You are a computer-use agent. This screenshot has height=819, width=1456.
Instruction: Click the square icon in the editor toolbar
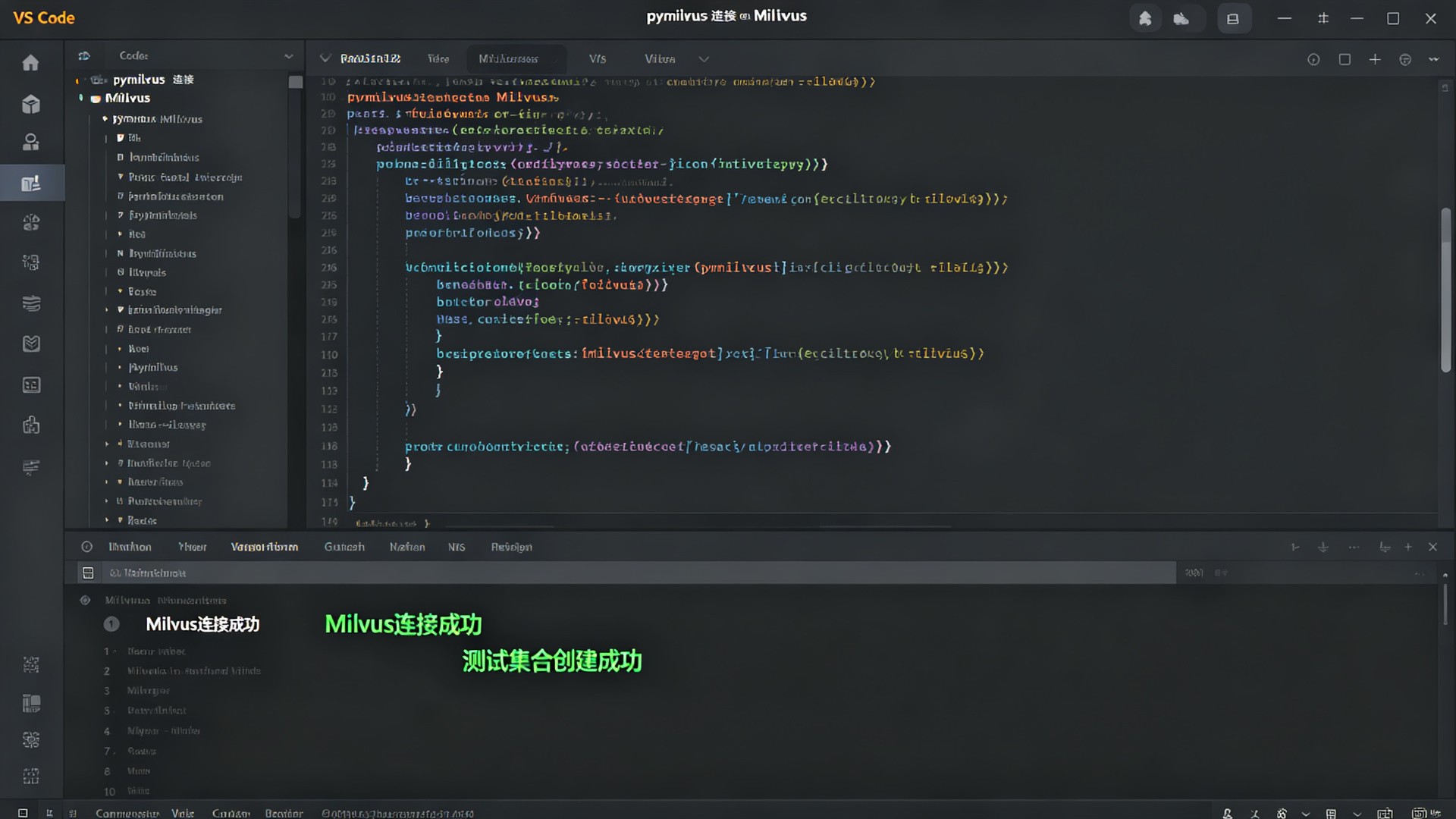[x=1345, y=59]
